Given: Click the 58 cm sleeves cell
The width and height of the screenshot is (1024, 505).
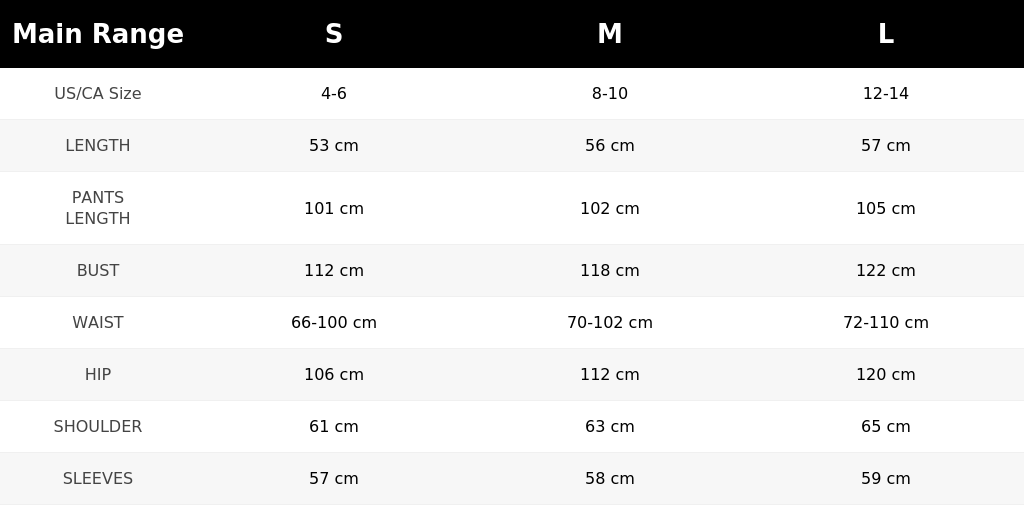Looking at the screenshot, I should click(x=609, y=478).
